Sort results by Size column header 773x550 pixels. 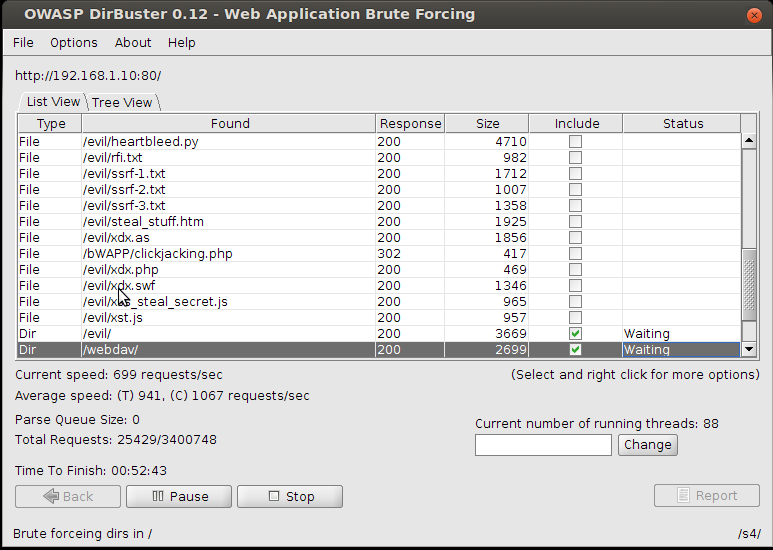pos(488,124)
